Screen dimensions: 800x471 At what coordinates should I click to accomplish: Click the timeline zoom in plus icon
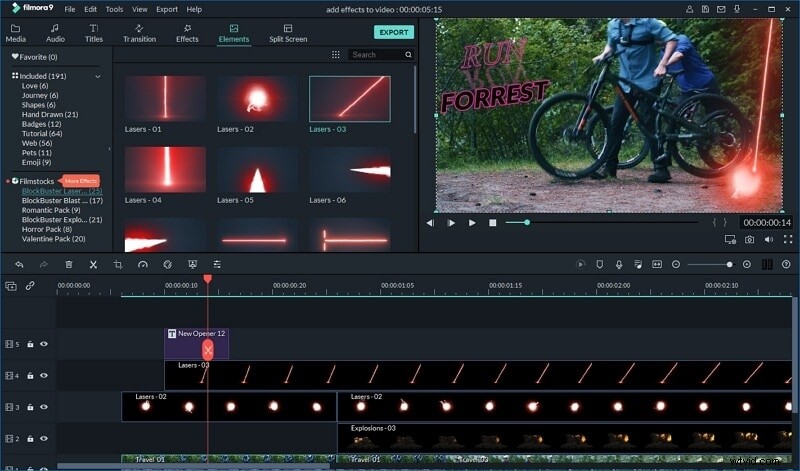point(747,264)
